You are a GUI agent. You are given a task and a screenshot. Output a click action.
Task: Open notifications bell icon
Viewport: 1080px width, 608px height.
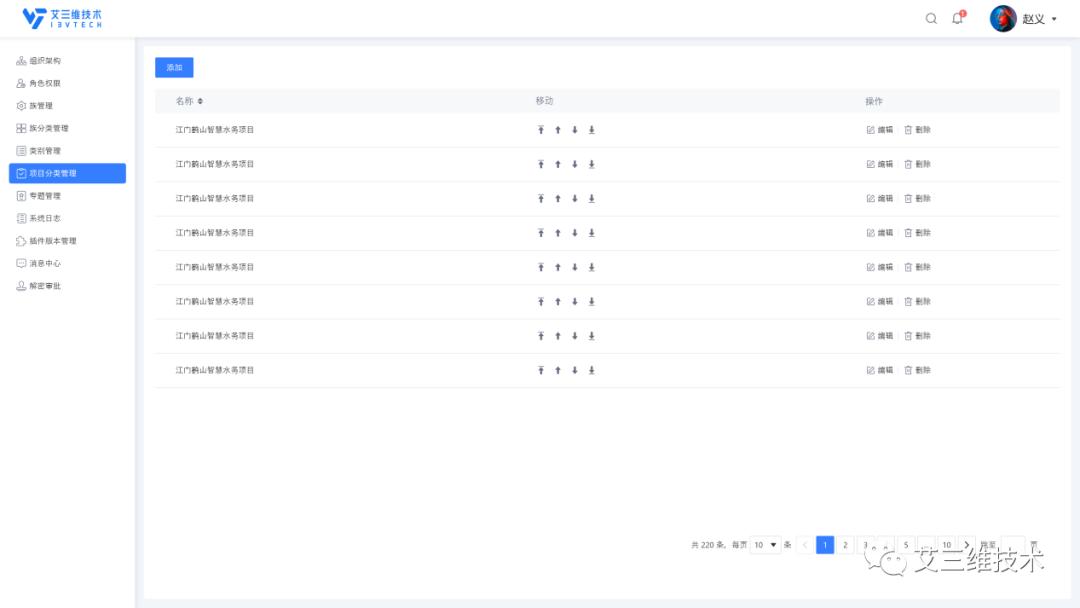(957, 18)
